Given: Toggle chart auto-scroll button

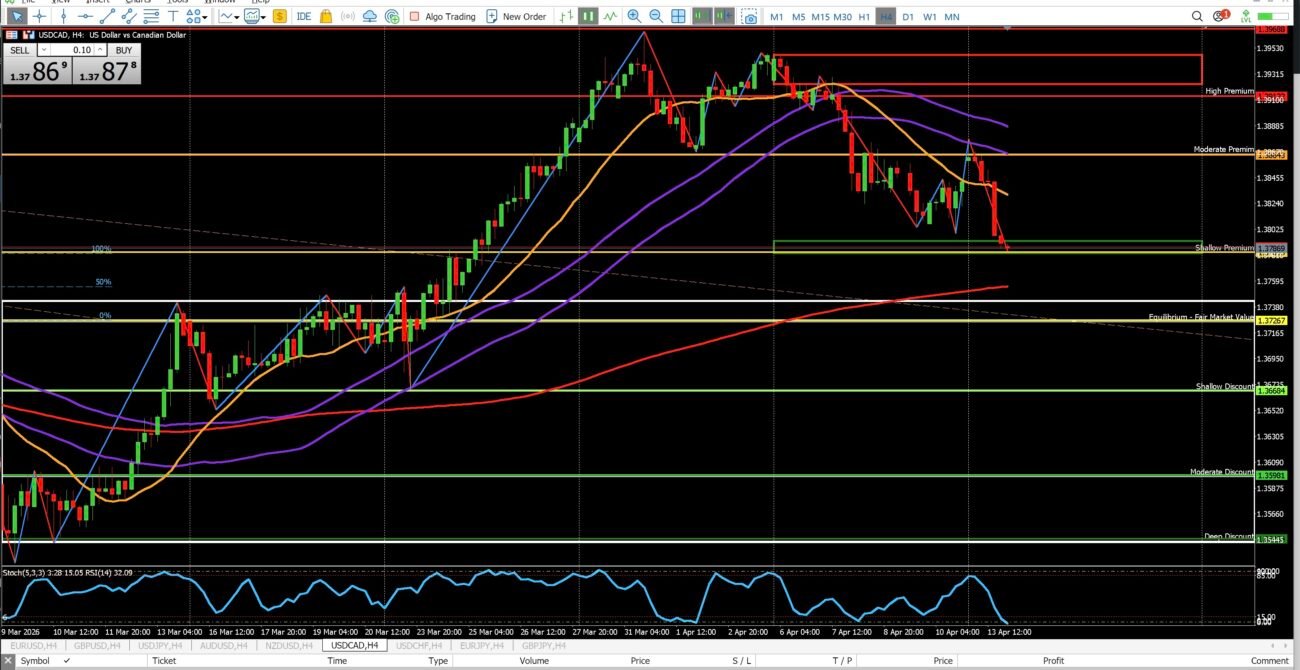Looking at the screenshot, I should [x=703, y=17].
